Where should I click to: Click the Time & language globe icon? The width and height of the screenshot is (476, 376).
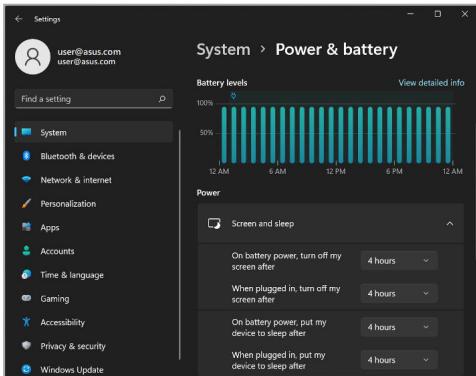pos(26,274)
